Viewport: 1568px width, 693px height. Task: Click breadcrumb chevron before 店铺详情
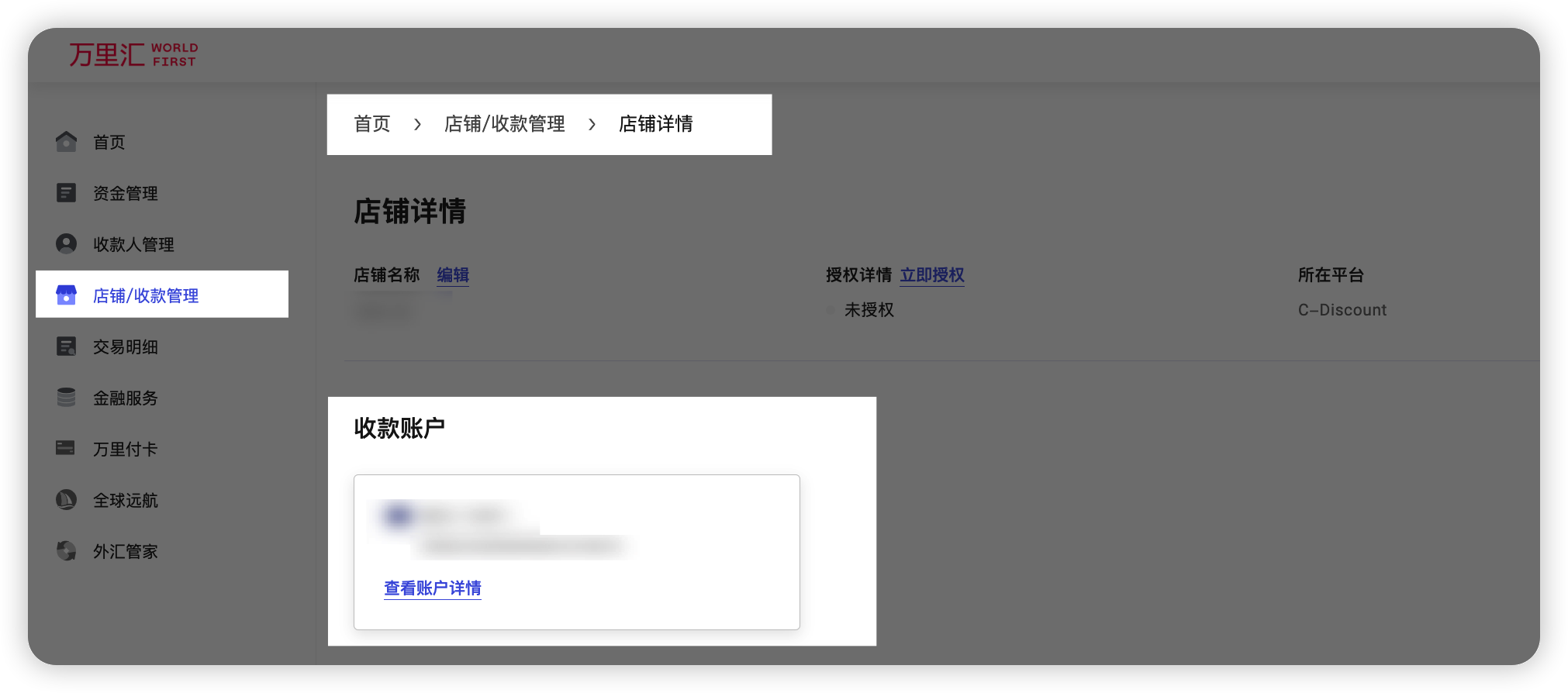click(x=592, y=124)
